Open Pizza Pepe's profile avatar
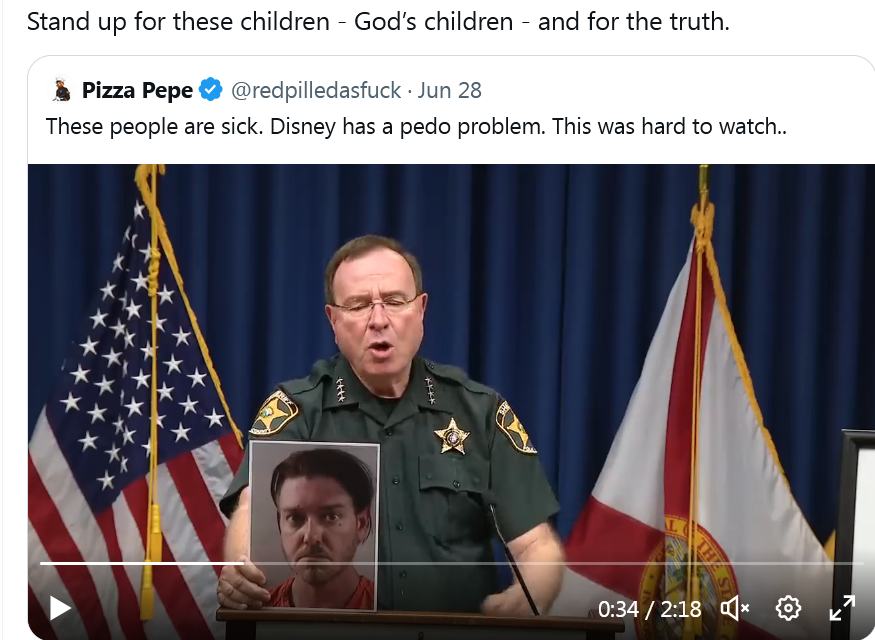Screen dimensions: 875x640 (62, 90)
